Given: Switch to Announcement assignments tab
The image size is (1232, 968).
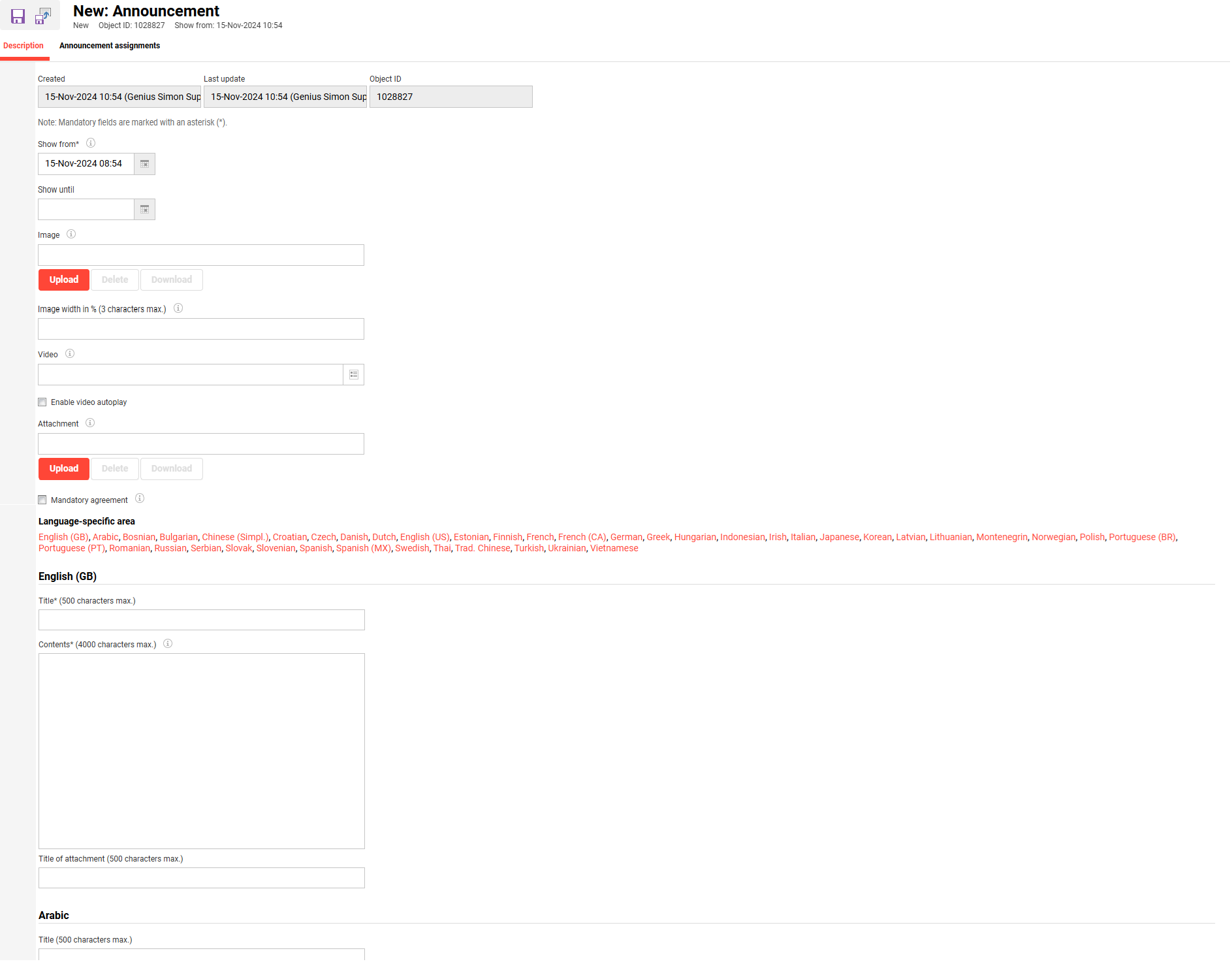Looking at the screenshot, I should click(110, 46).
